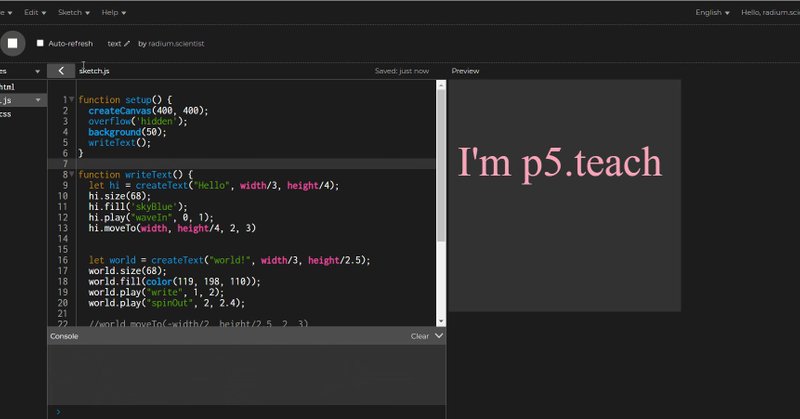
Task: Click the 'I'm p5.teach' preview canvas
Action: click(564, 195)
